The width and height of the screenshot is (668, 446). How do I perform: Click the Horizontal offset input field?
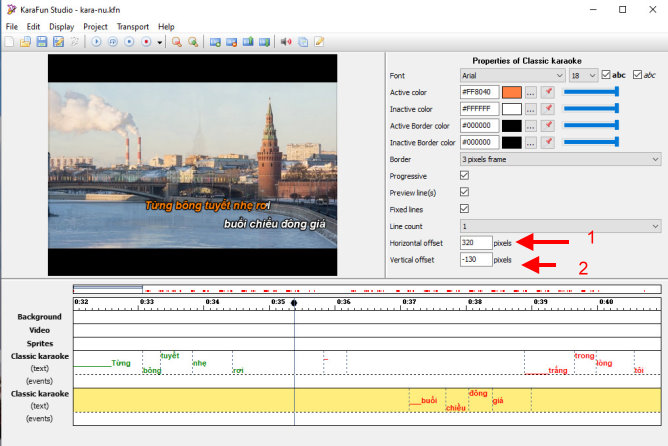tap(475, 243)
